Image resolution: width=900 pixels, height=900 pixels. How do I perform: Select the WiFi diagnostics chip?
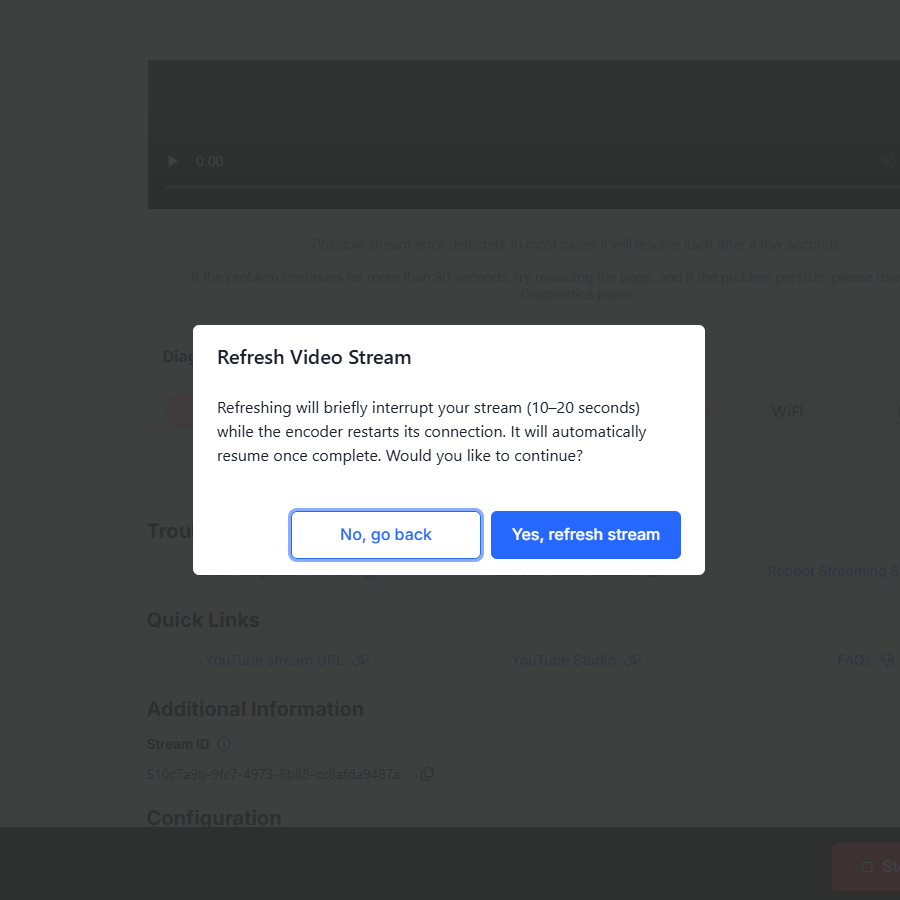[x=787, y=412]
